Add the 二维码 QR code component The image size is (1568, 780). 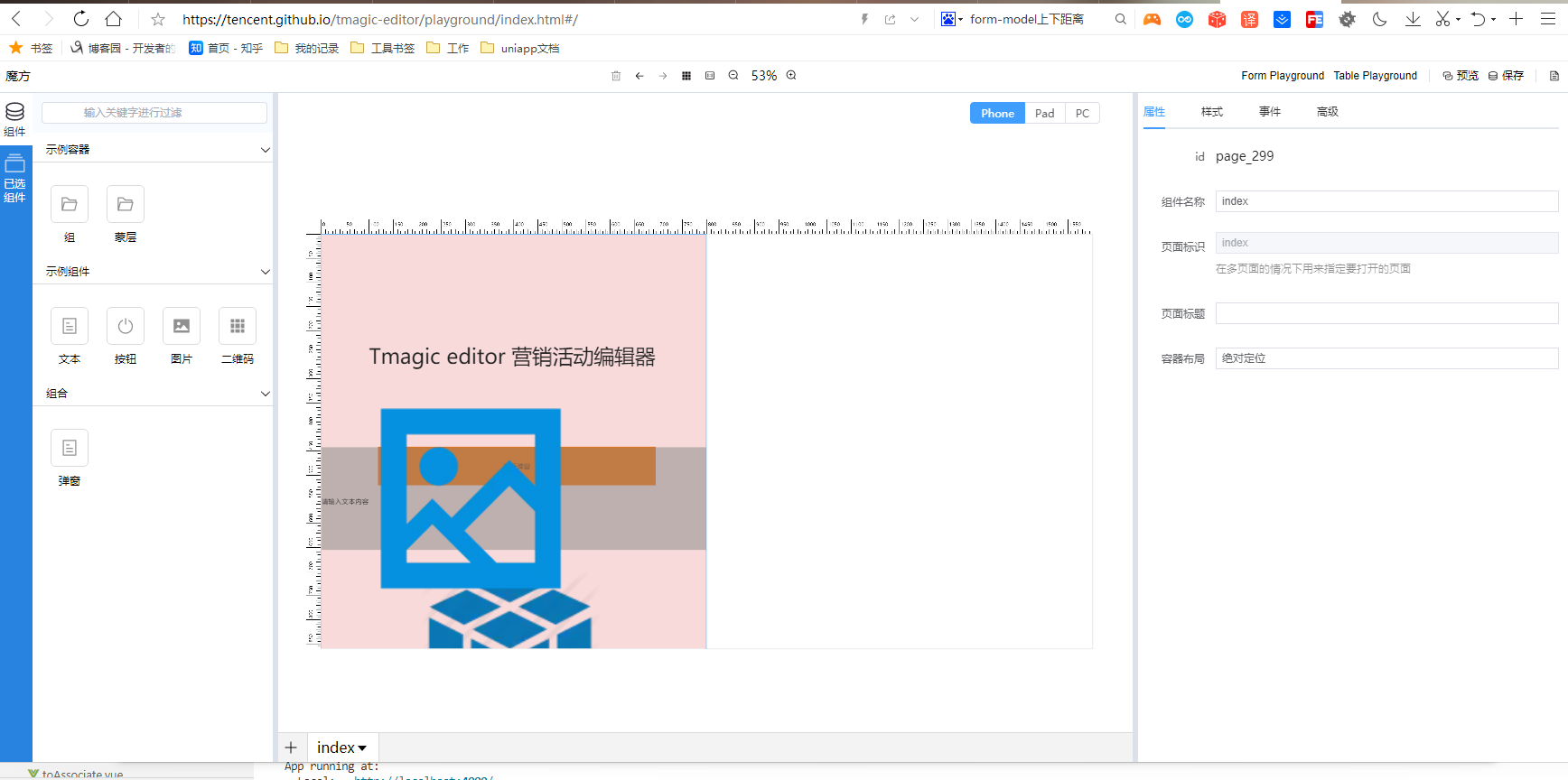(238, 337)
